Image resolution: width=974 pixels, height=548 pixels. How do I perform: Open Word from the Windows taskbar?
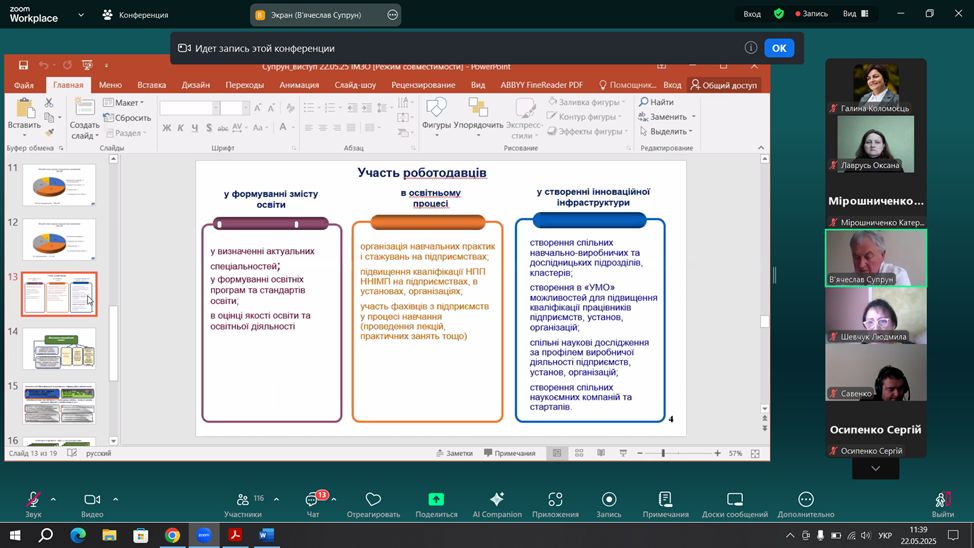(x=266, y=536)
